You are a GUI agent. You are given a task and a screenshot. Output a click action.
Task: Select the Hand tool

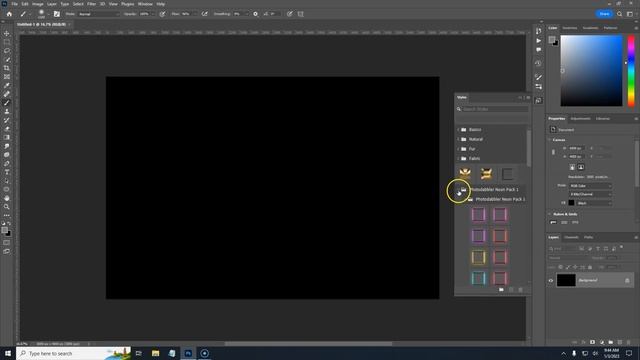[7, 198]
